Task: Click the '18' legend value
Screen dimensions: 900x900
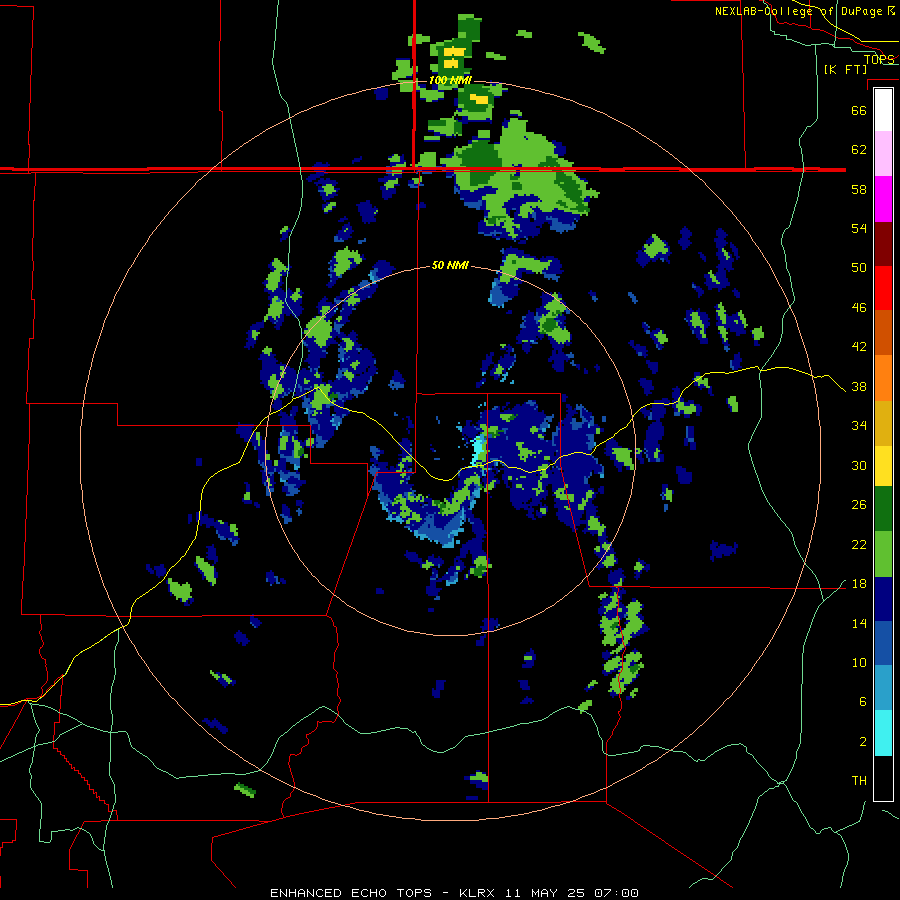Action: pyautogui.click(x=859, y=584)
